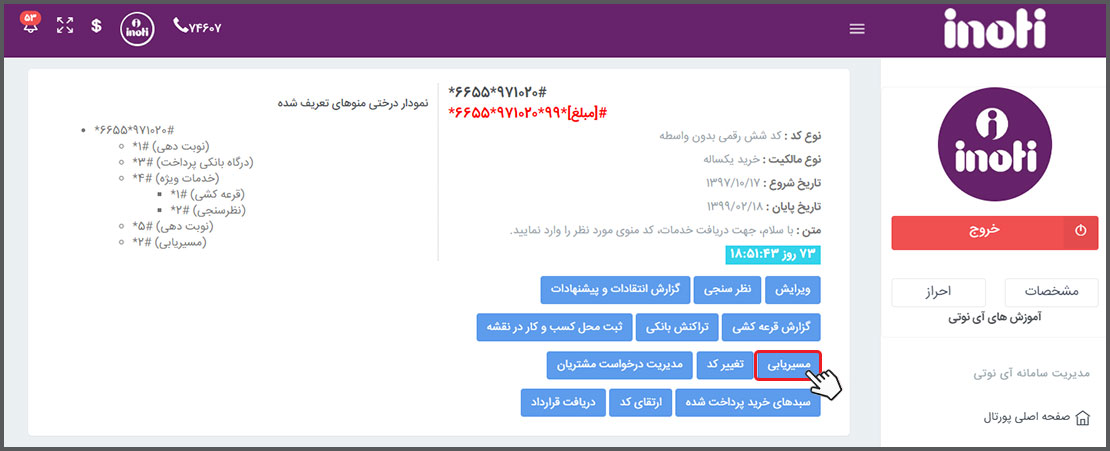Switch to the مشخصات tab
Screen dimensions: 1110x451
click(1053, 292)
